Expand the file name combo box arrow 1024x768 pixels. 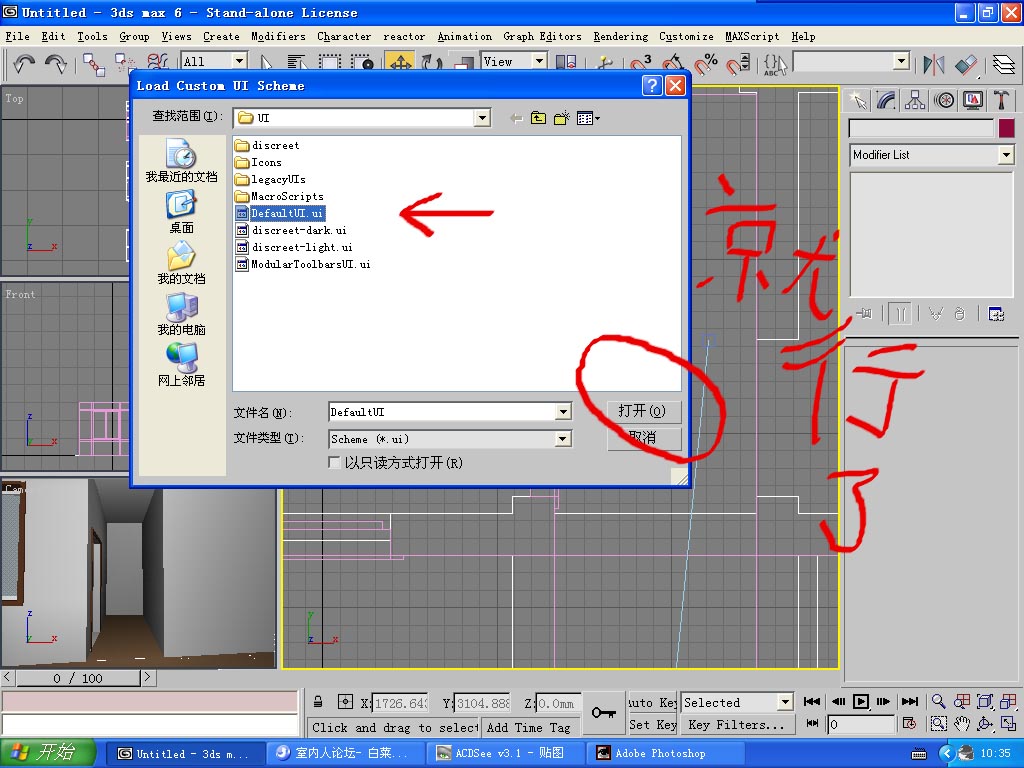[x=563, y=411]
